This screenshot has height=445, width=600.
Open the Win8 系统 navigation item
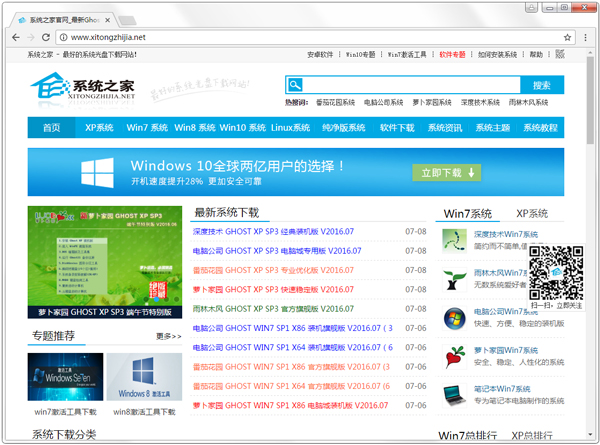[195, 127]
